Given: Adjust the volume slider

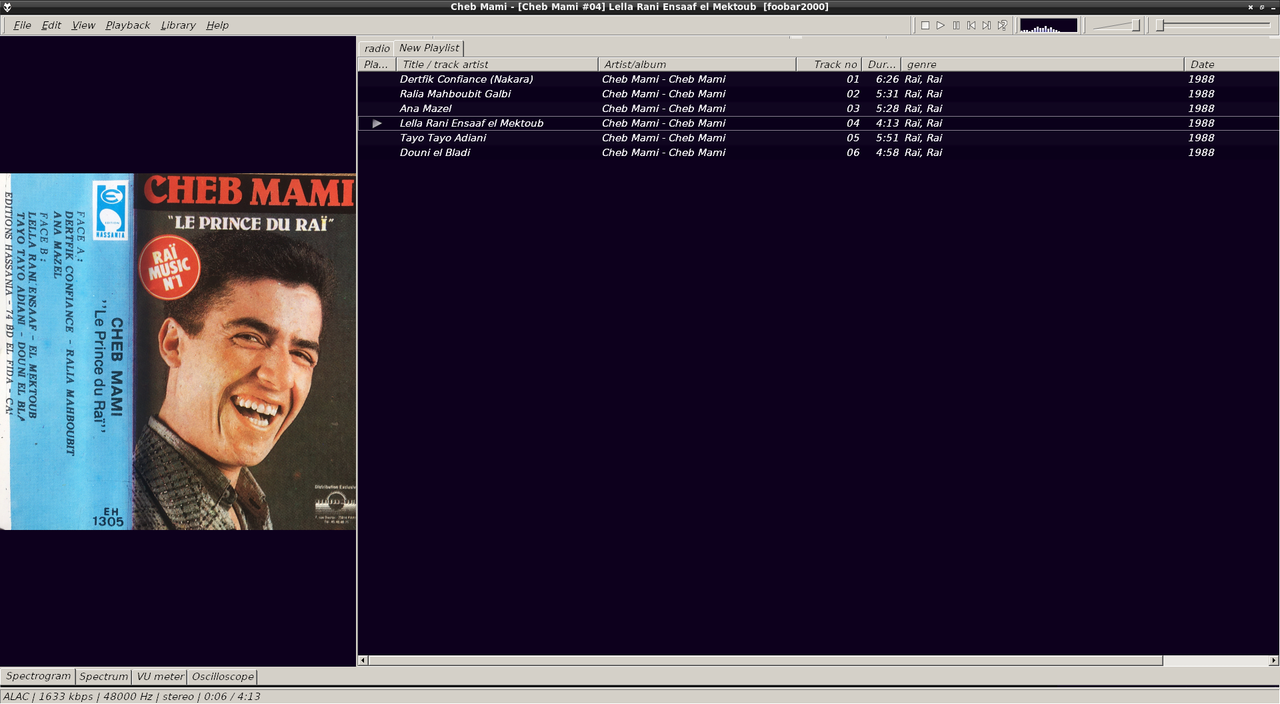Looking at the screenshot, I should point(1117,25).
